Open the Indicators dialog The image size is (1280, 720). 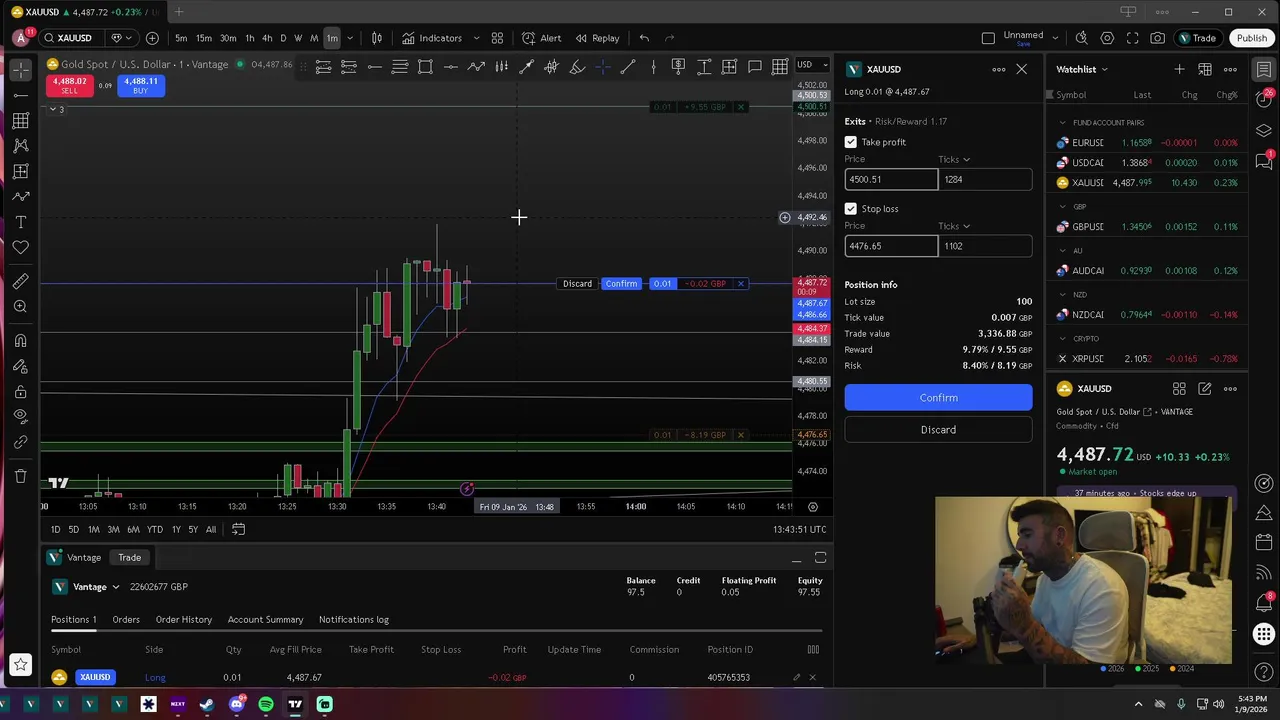pyautogui.click(x=432, y=38)
